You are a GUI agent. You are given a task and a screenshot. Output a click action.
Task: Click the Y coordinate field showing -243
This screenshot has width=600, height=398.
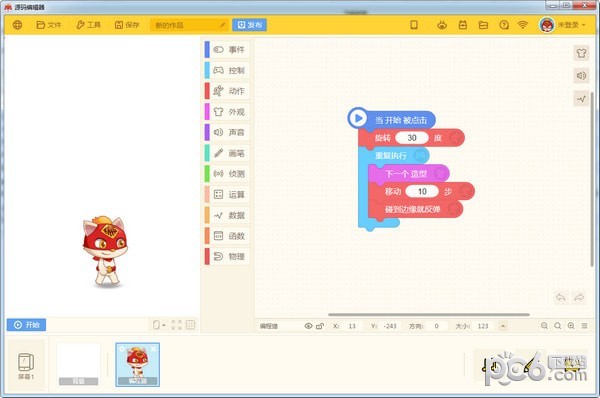click(390, 326)
